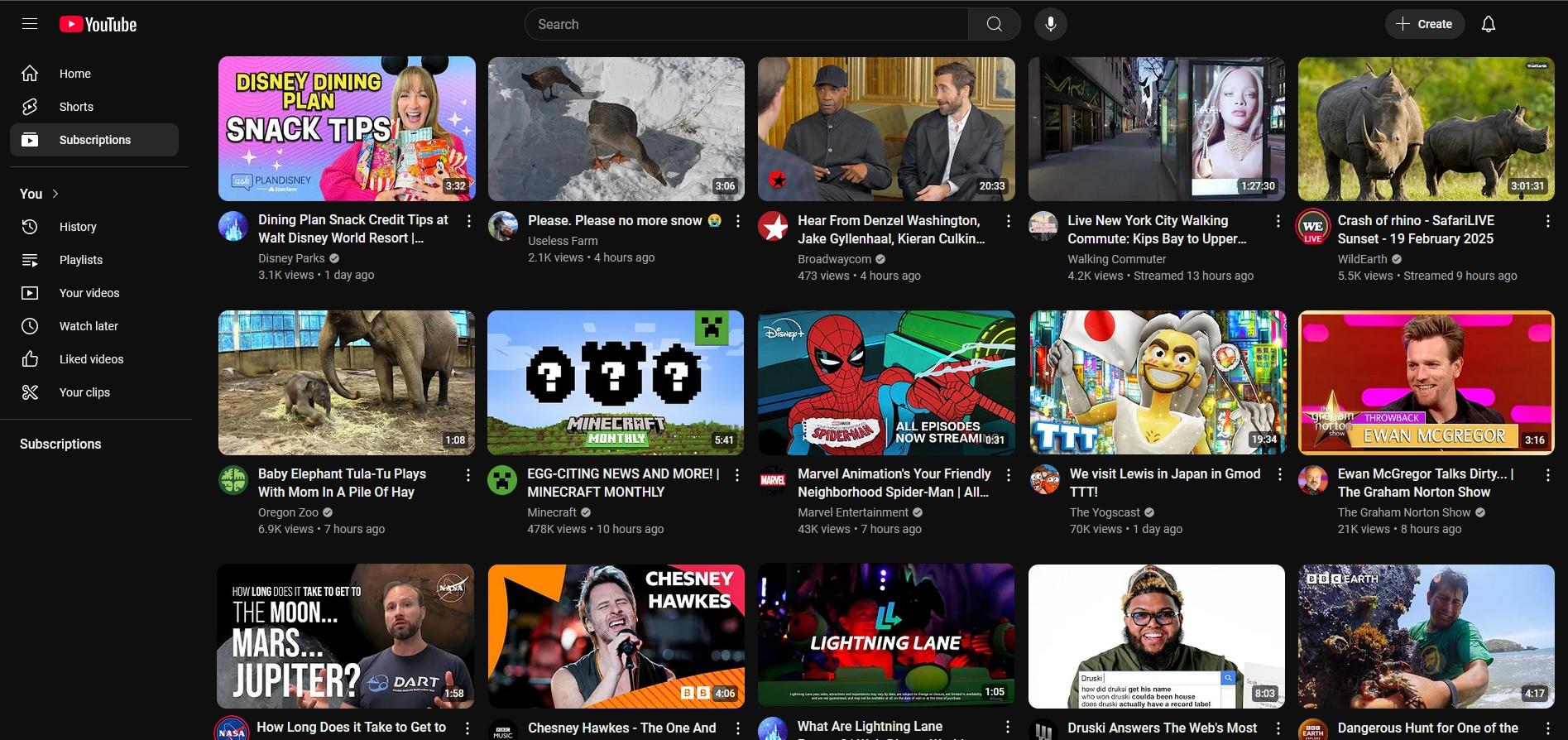Open the Useless Farm channel link
Viewport: 1568px width, 740px height.
click(x=563, y=241)
